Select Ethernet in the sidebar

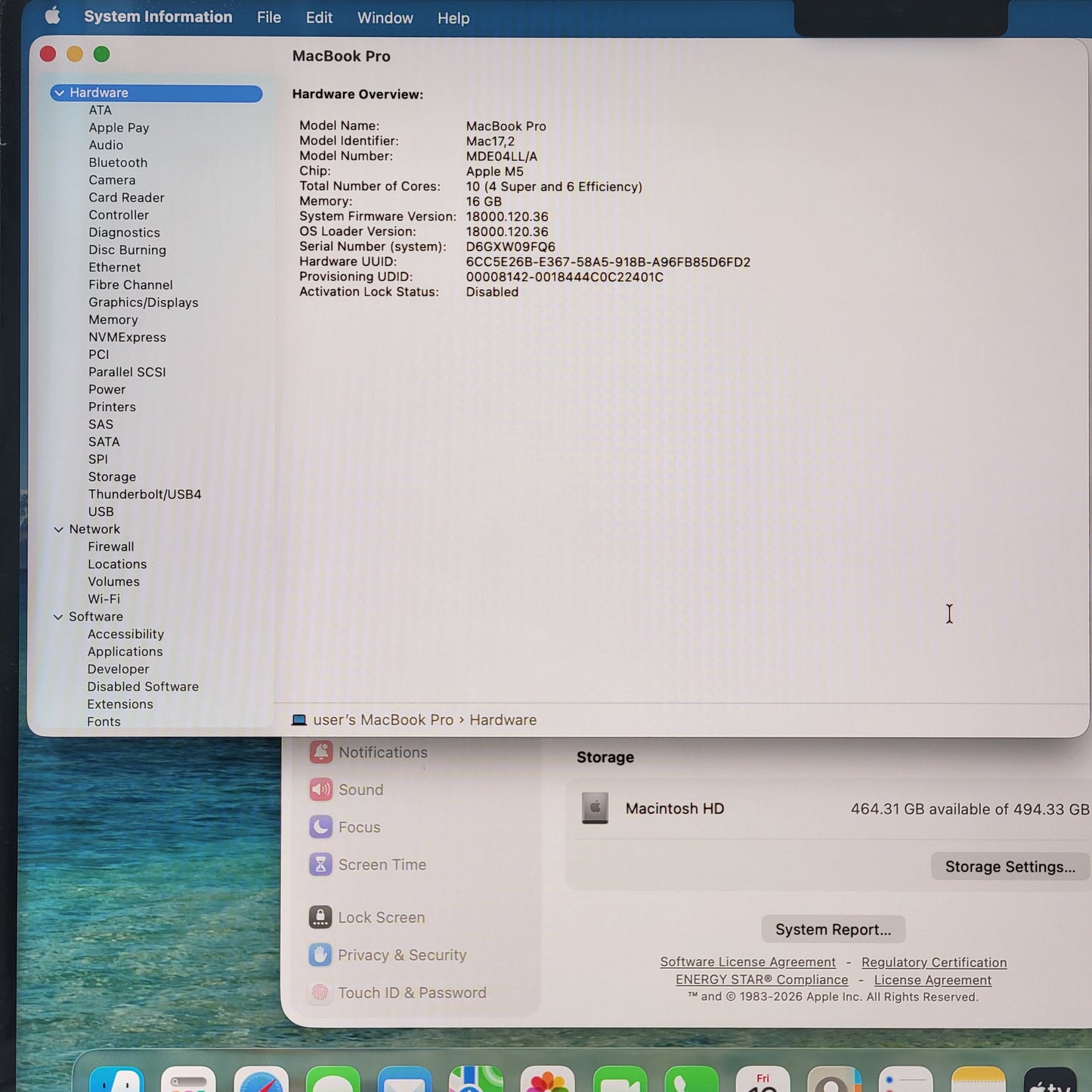tap(114, 268)
